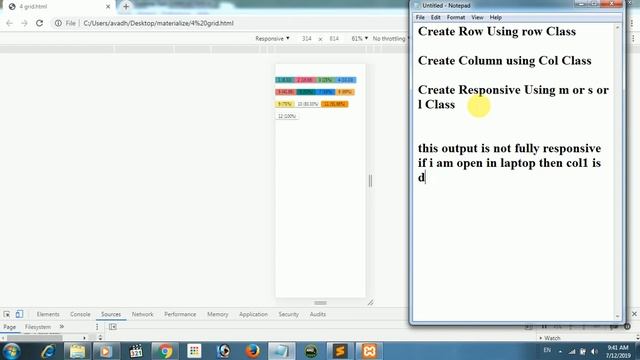Screen dimensions: 640x360
Task: Switch to the Network tab
Action: (142, 314)
